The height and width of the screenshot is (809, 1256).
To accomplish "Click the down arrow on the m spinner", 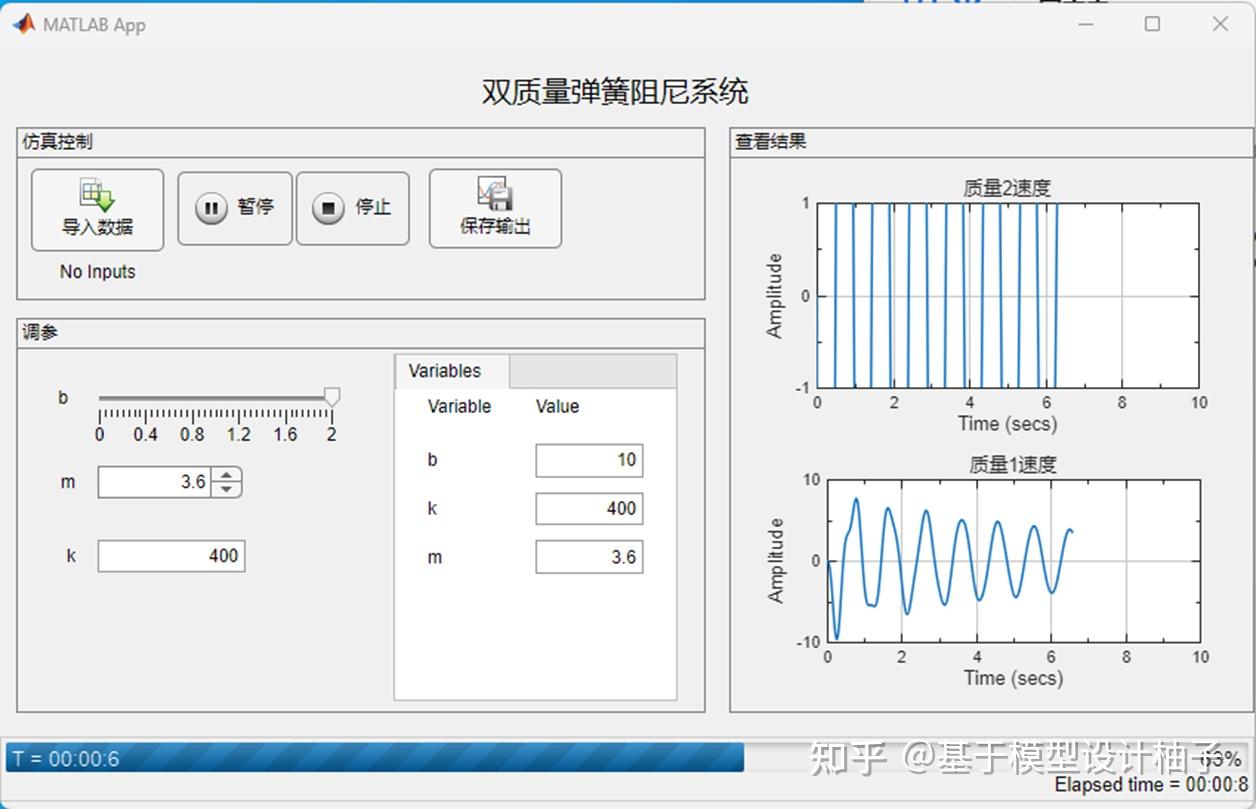I will [227, 490].
